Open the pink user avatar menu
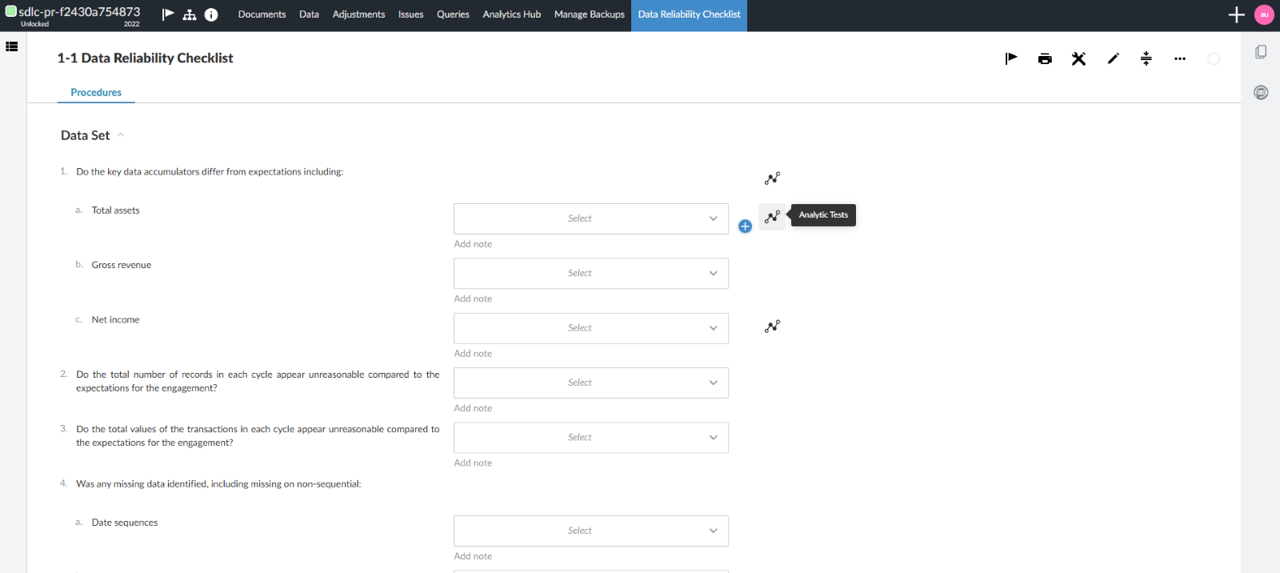Viewport: 1280px width, 573px height. tap(1264, 15)
